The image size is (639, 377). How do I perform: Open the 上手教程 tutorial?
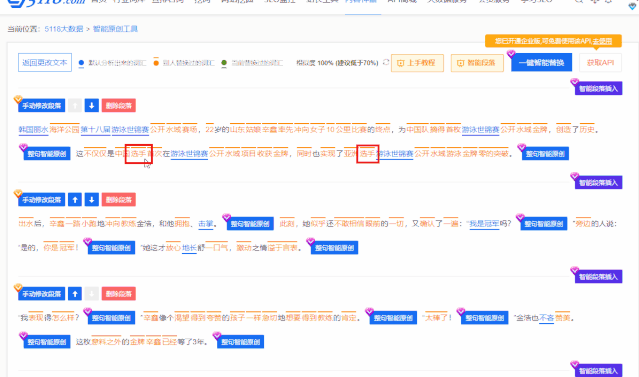click(417, 63)
